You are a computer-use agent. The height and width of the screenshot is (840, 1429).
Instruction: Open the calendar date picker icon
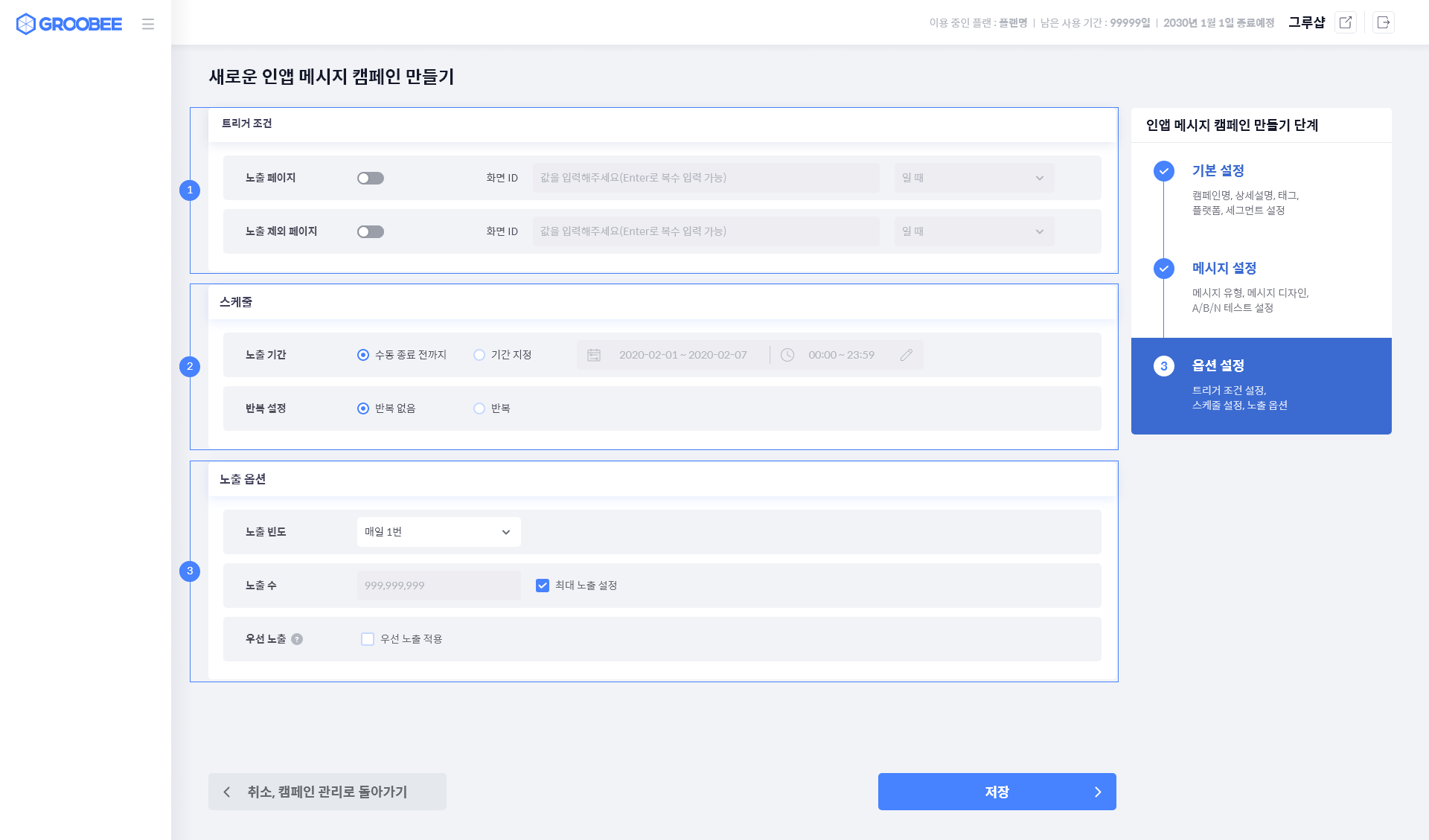(x=594, y=355)
